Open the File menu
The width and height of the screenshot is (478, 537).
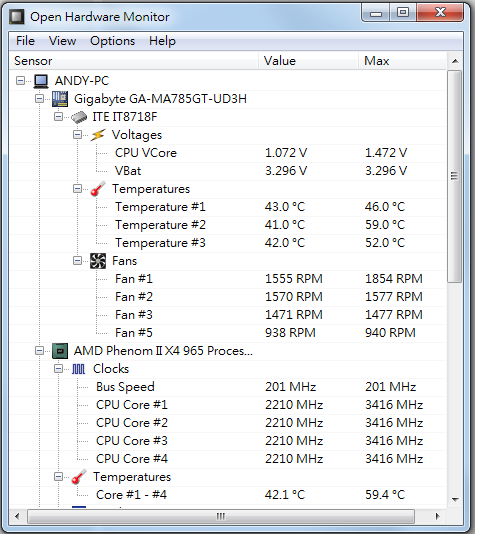(25, 41)
